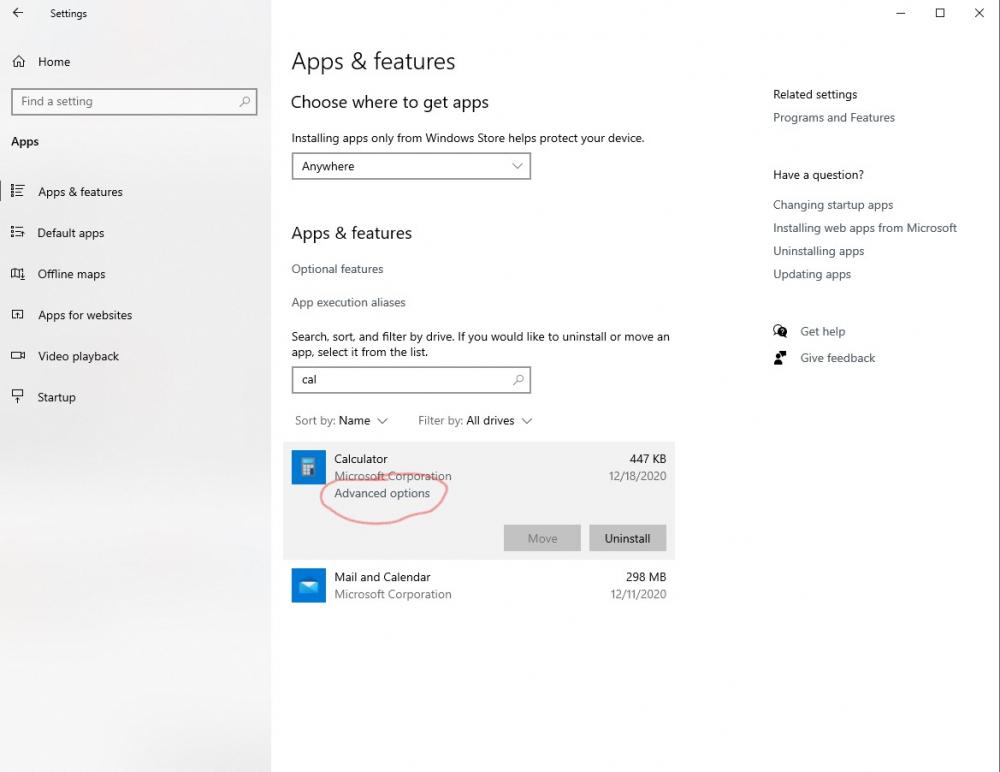Click the Get help chat icon
Image resolution: width=1000 pixels, height=772 pixels.
(780, 331)
